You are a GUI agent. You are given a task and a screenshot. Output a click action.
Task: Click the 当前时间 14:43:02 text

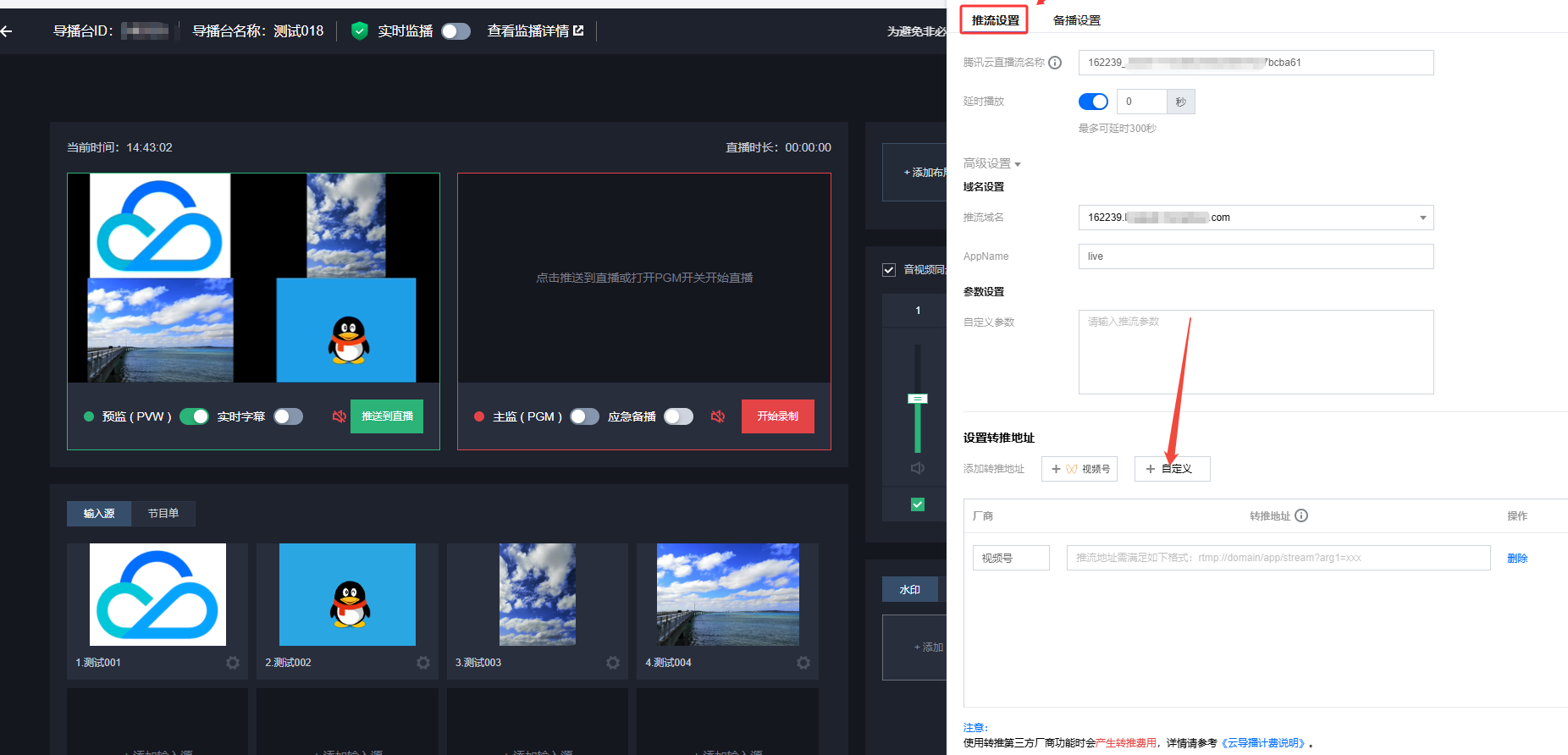click(119, 147)
